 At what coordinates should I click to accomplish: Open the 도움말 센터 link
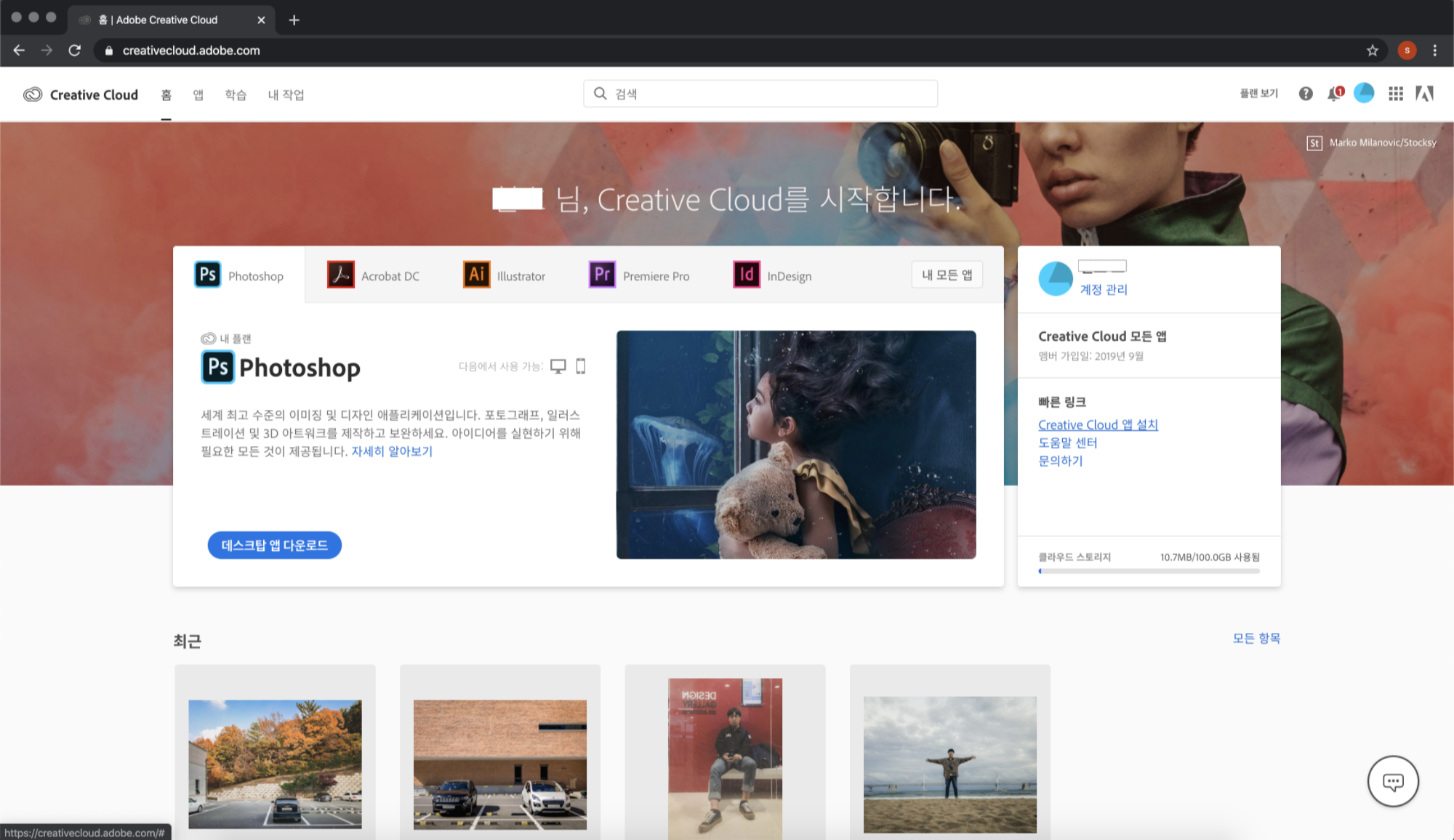tap(1068, 443)
